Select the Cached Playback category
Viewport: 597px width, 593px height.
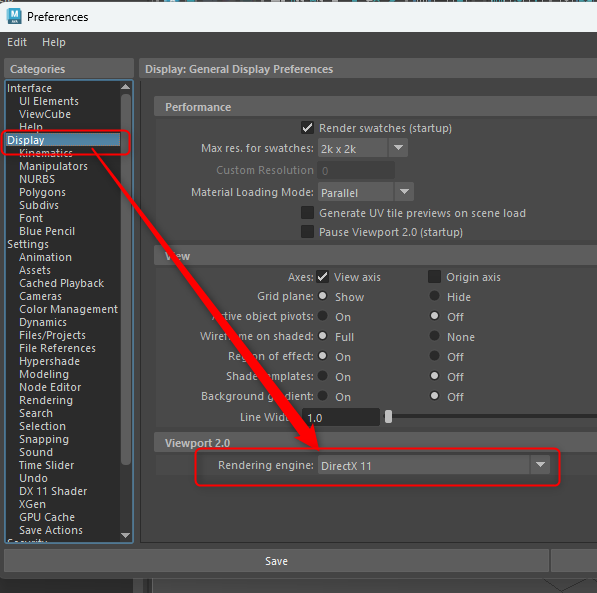61,283
